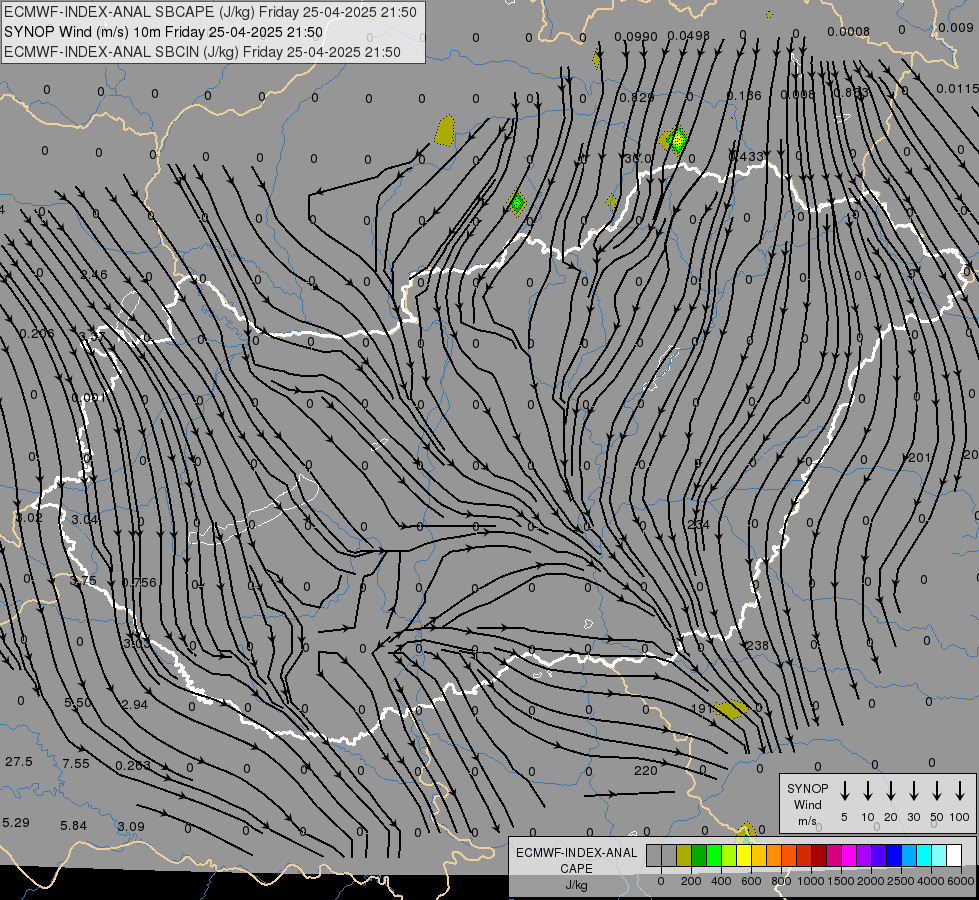
Task: Click the map value 0.0990
Action: [x=636, y=37]
